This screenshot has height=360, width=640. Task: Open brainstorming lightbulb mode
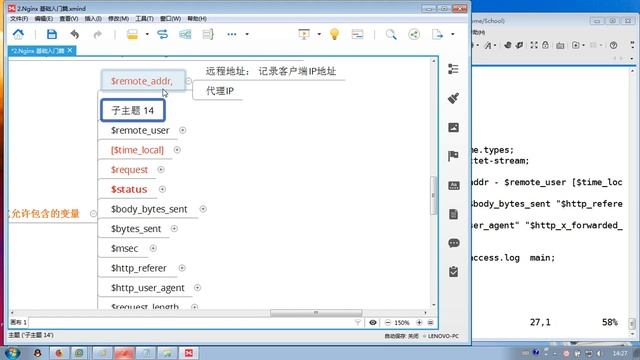click(334, 34)
